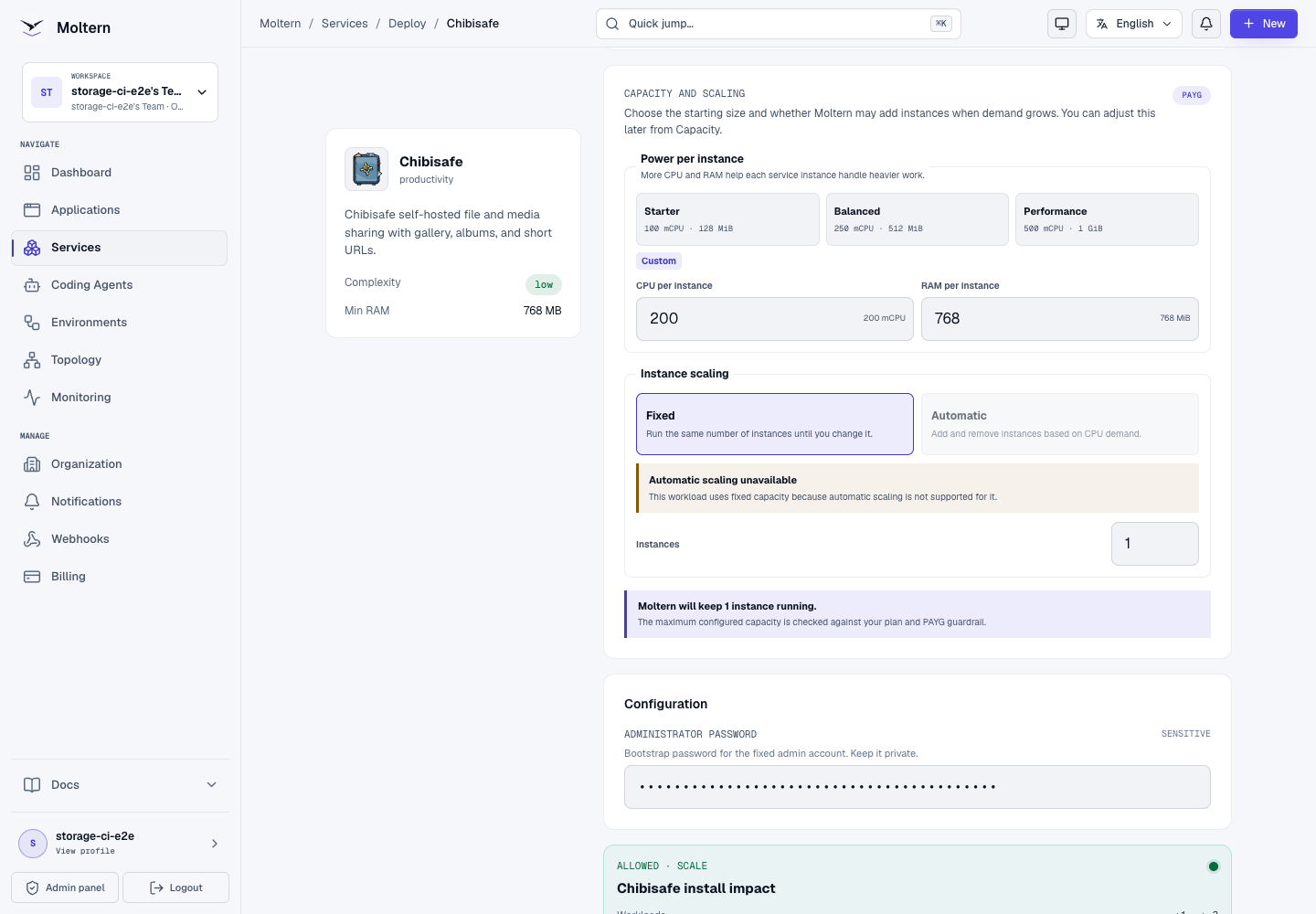Click the search magnifier icon

(x=612, y=24)
